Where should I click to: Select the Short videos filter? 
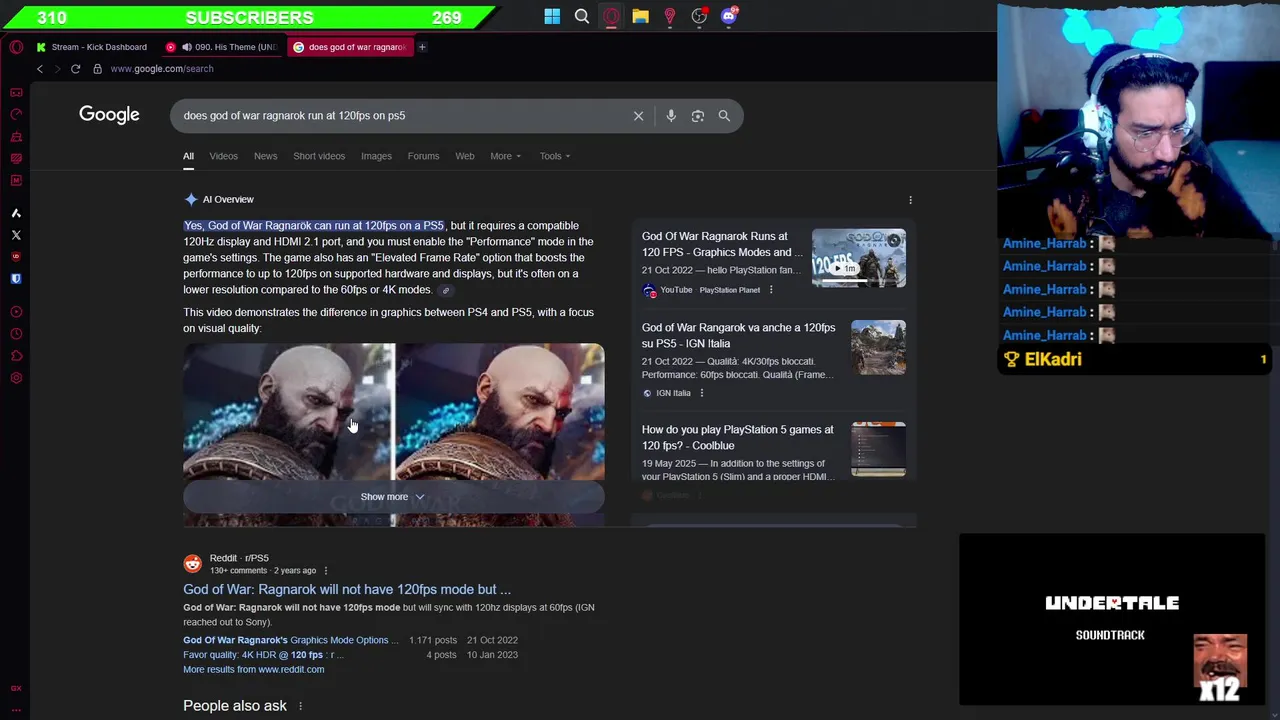click(319, 156)
